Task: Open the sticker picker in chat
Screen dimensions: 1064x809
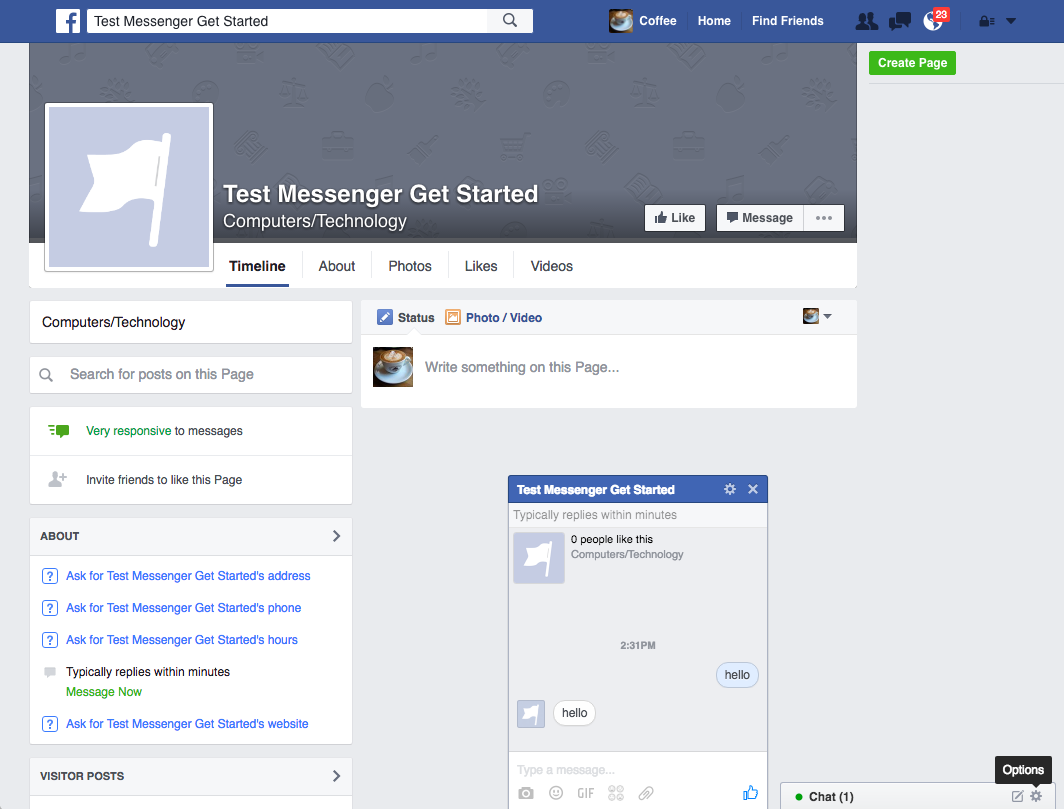Action: coord(616,793)
